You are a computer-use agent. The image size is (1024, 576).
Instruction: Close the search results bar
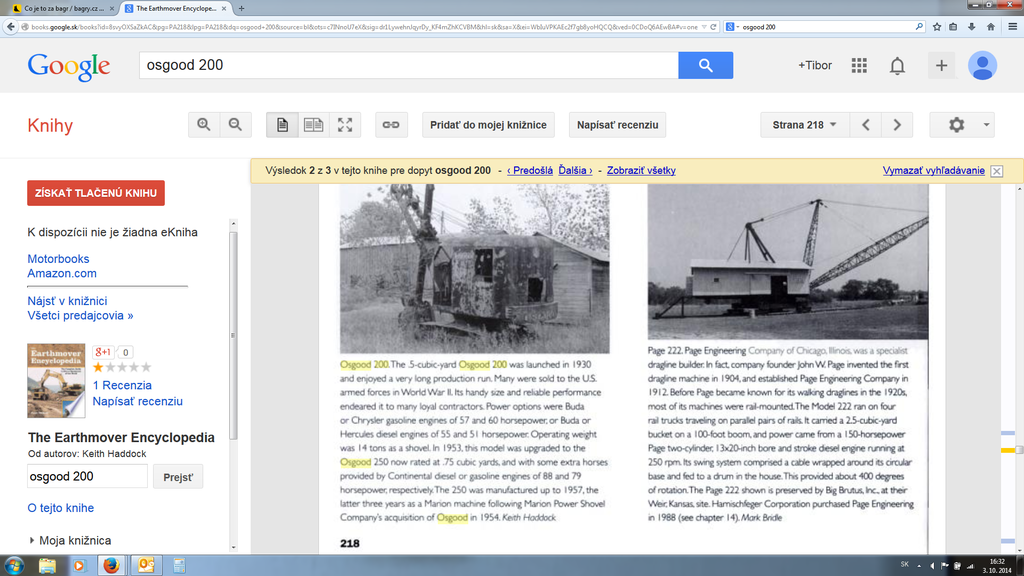(x=997, y=171)
